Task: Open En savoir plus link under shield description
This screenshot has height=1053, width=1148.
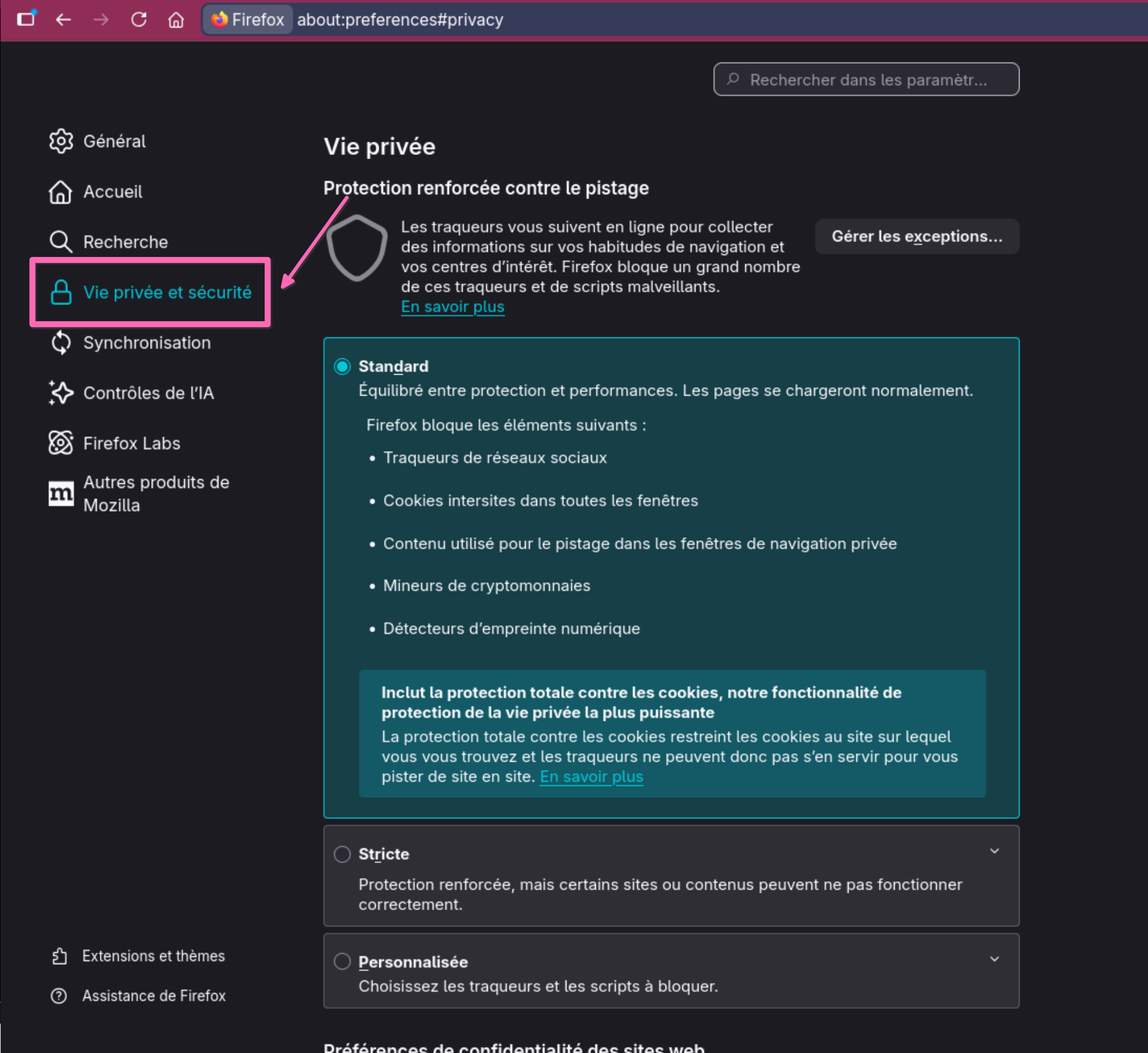Action: [452, 306]
